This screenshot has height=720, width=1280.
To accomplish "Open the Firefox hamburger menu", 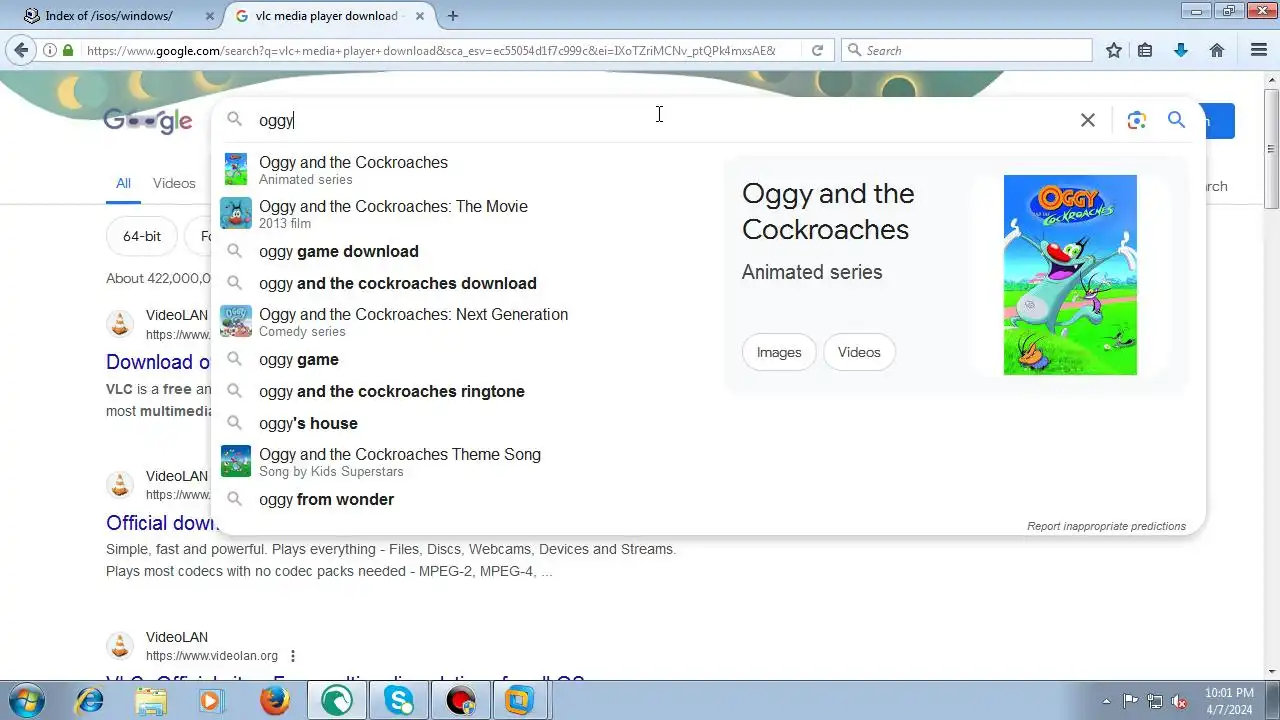I will (x=1259, y=50).
